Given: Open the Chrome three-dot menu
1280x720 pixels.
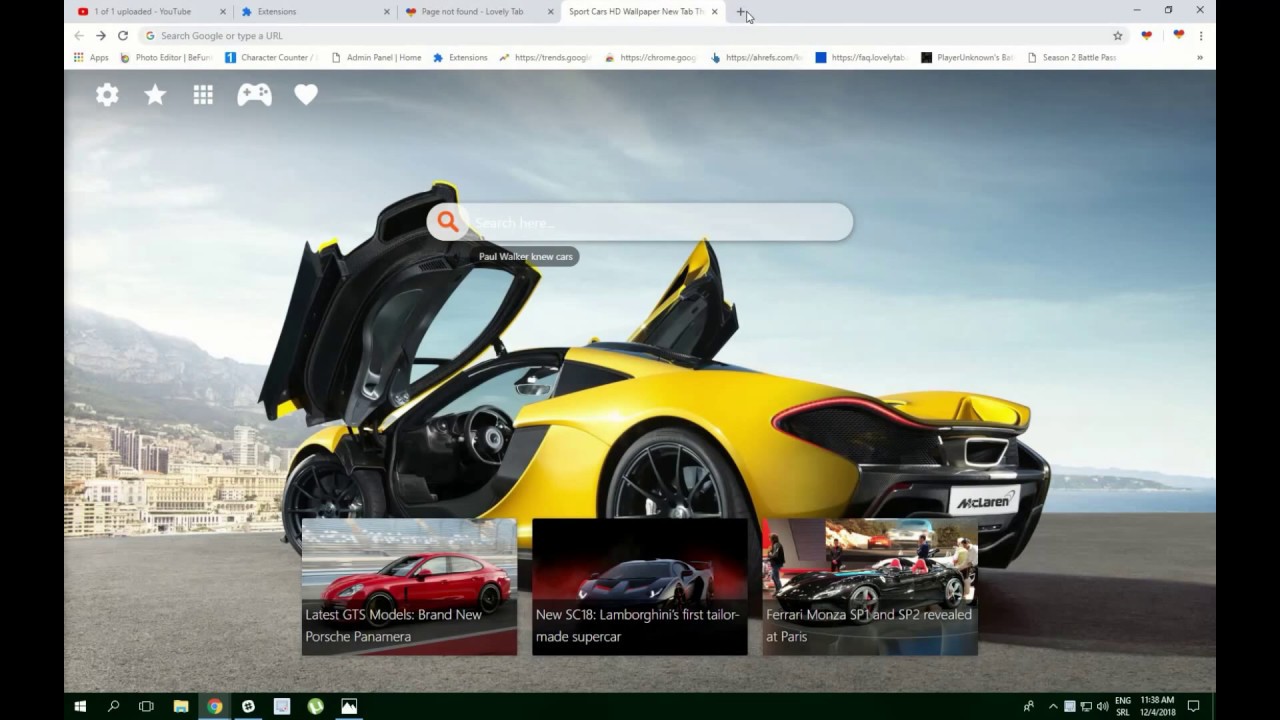Looking at the screenshot, I should (1200, 35).
